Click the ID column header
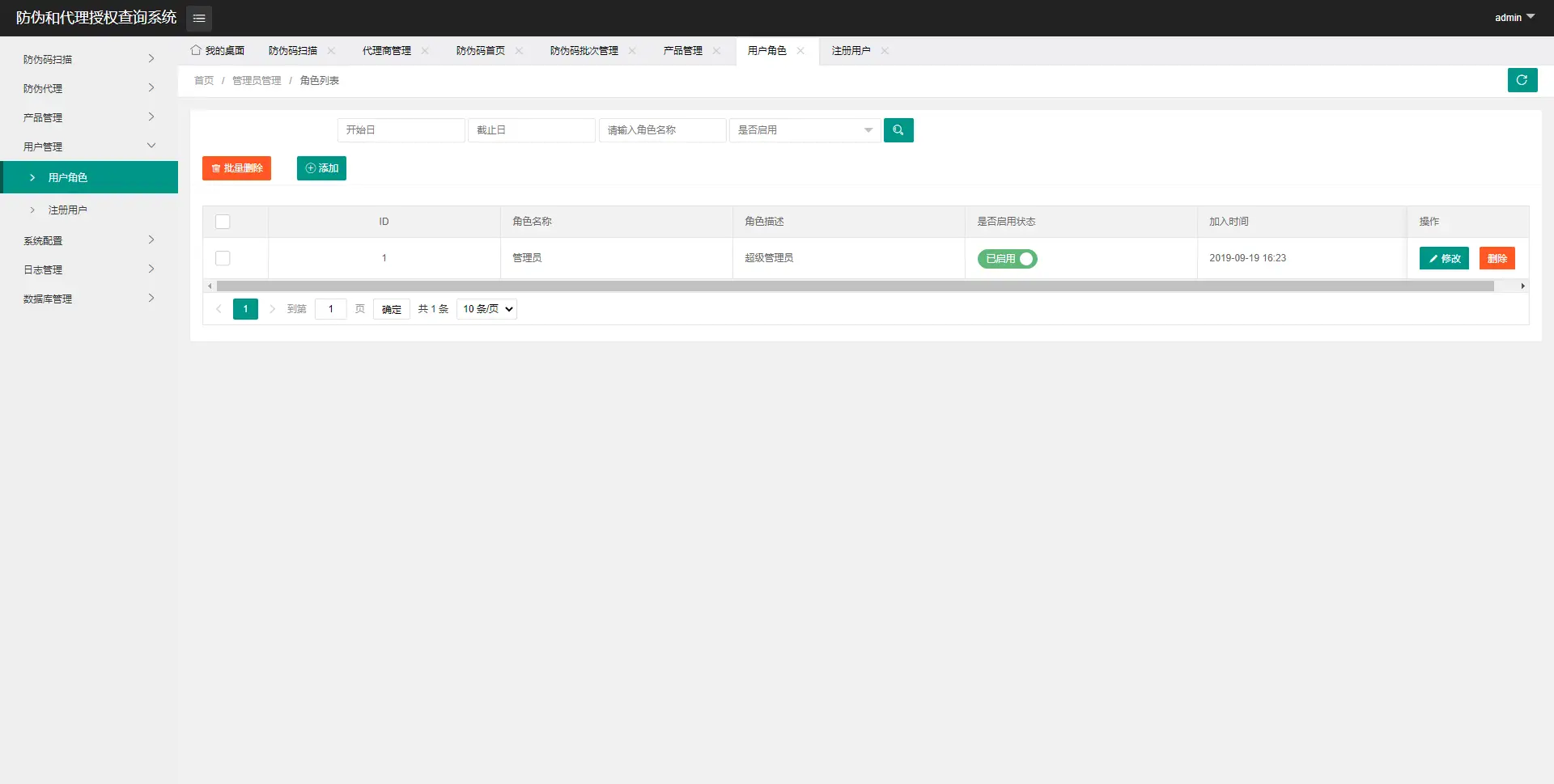Viewport: 1554px width, 784px height. (384, 222)
